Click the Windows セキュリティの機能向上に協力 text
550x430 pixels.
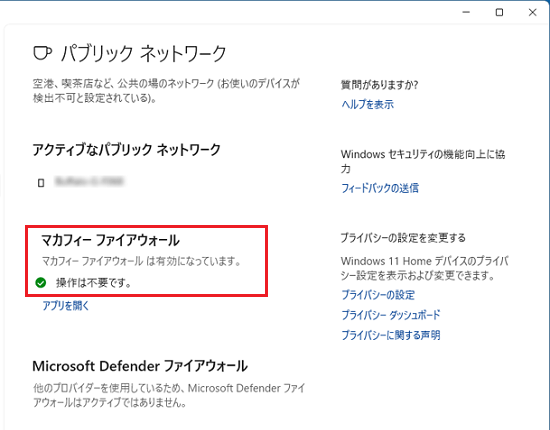point(423,161)
